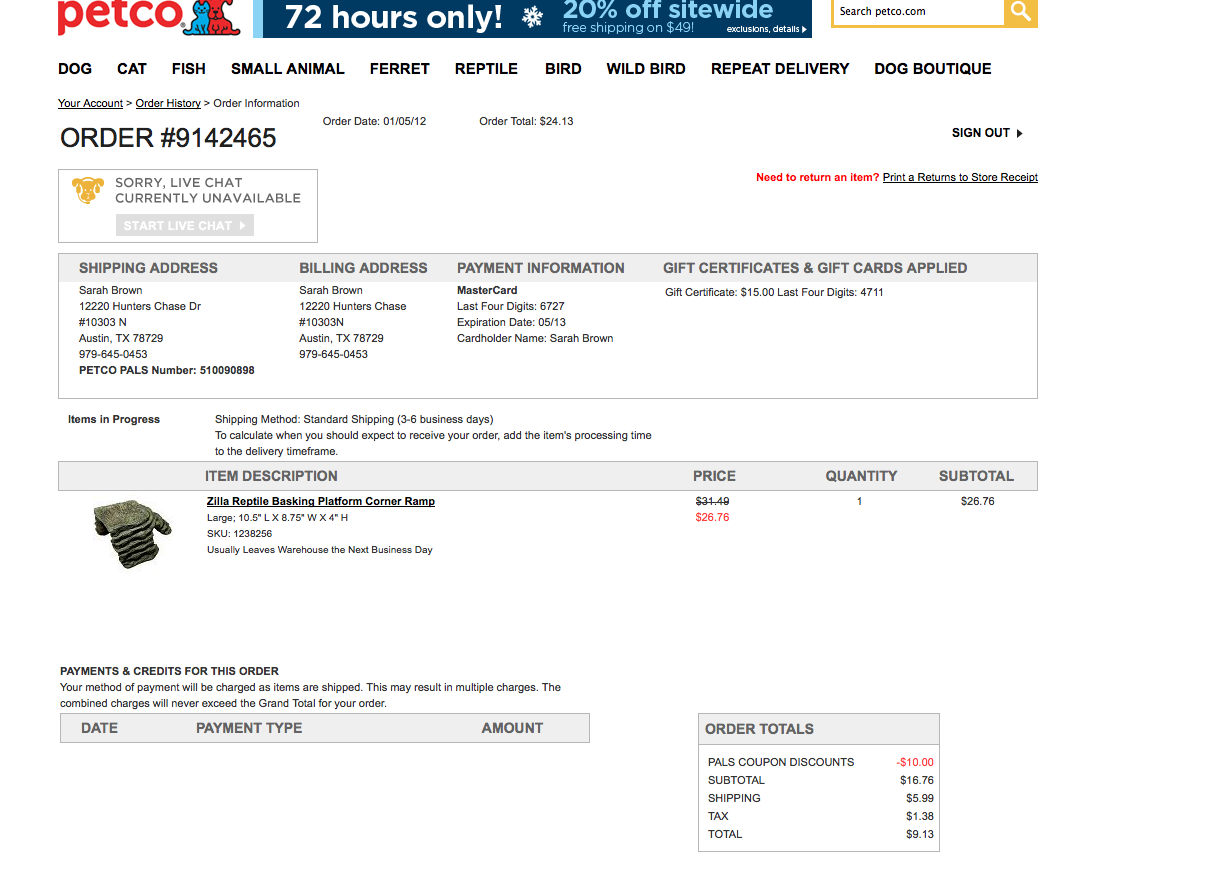Screen dimensions: 1205x870
Task: Click the search magnifier button
Action: point(1020,12)
